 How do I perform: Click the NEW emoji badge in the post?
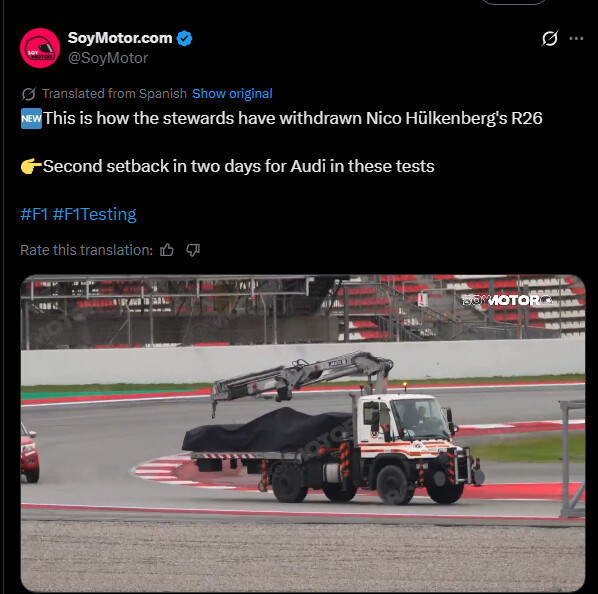(x=31, y=119)
